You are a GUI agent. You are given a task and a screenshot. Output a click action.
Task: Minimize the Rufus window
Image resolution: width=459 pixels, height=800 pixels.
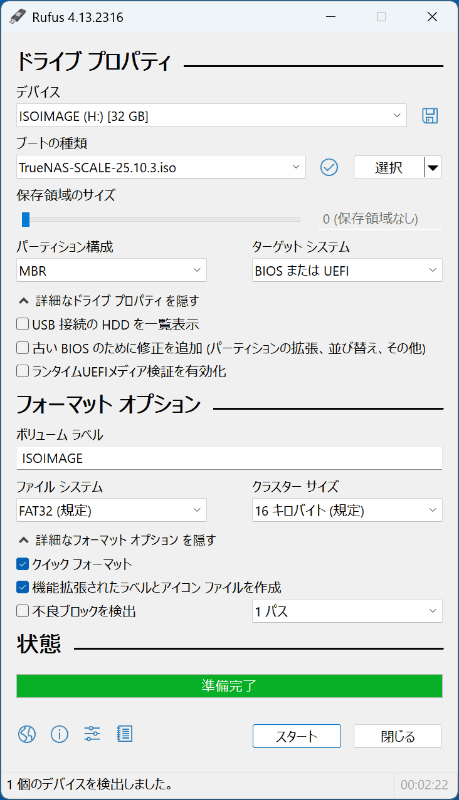click(x=330, y=17)
